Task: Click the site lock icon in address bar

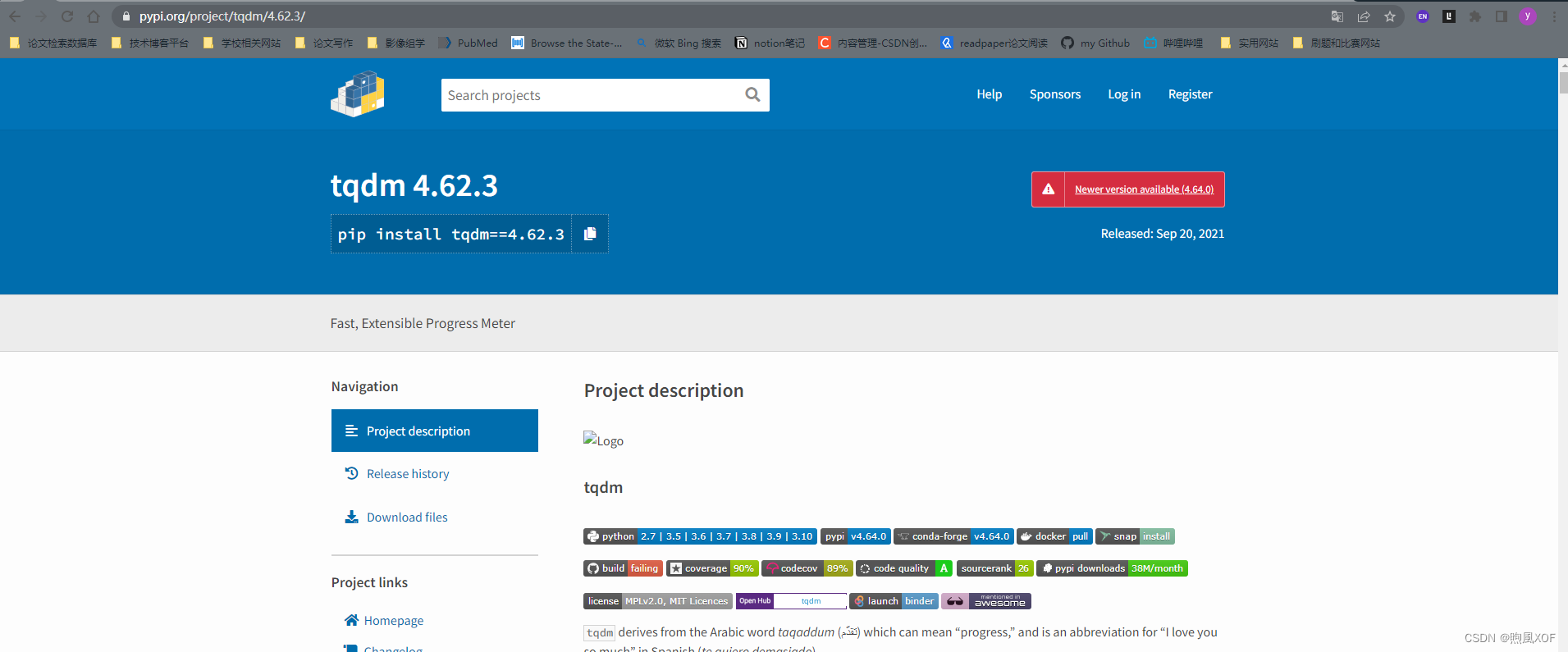Action: 126,16
